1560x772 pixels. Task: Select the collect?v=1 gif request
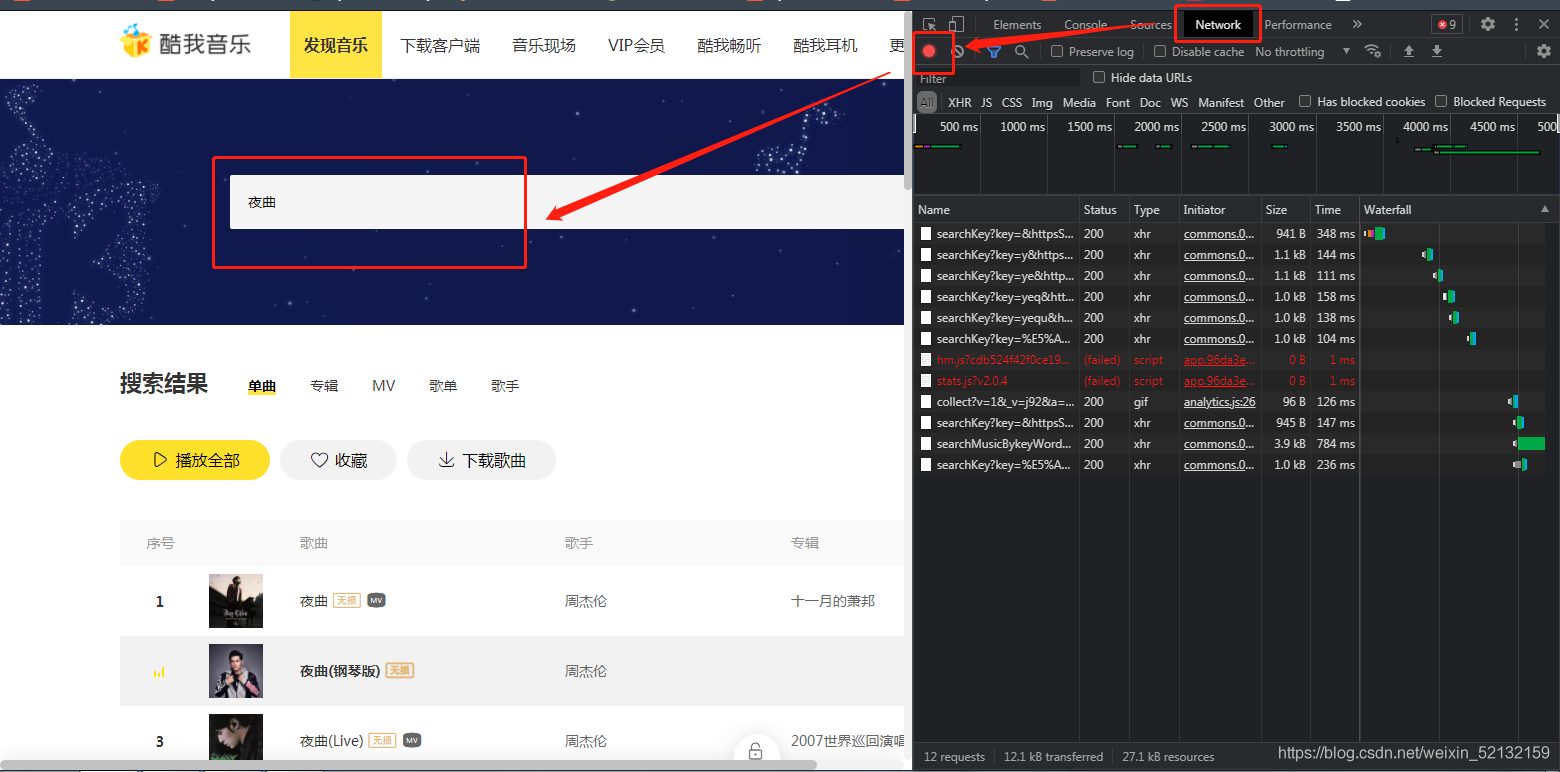[1235, 401]
